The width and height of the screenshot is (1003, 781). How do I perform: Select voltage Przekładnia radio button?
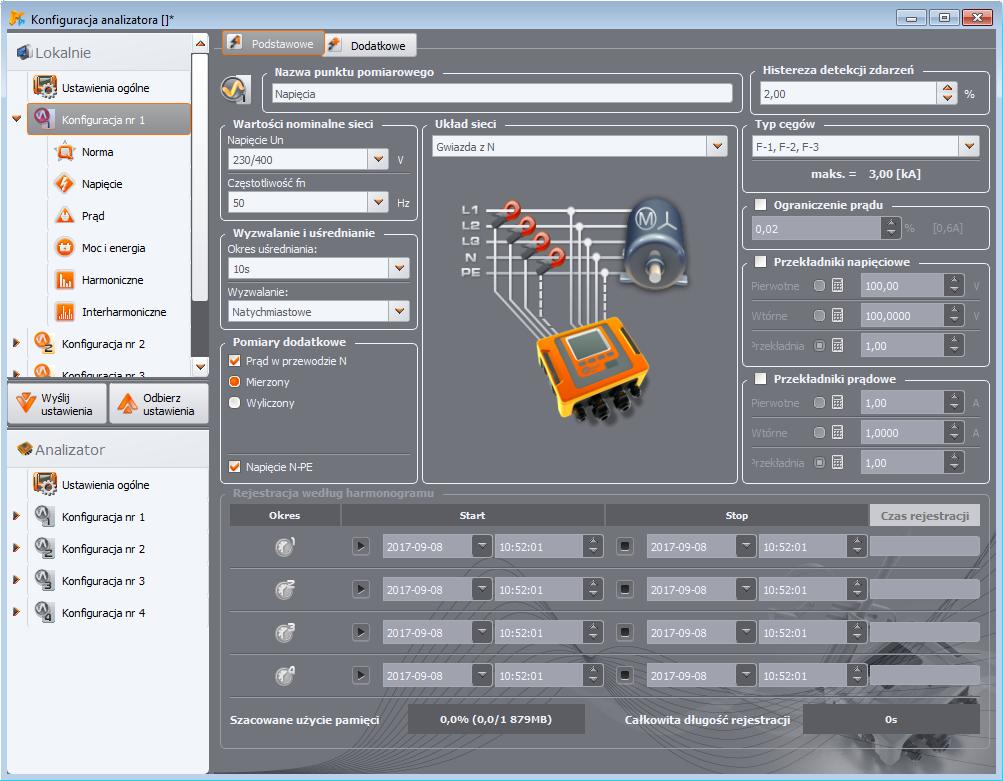click(x=819, y=345)
